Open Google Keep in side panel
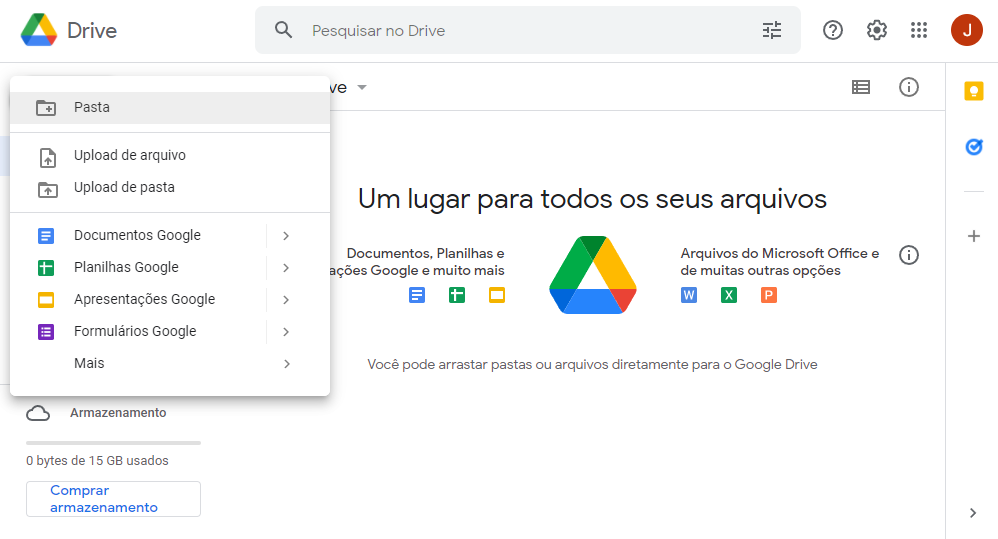 tap(973, 91)
